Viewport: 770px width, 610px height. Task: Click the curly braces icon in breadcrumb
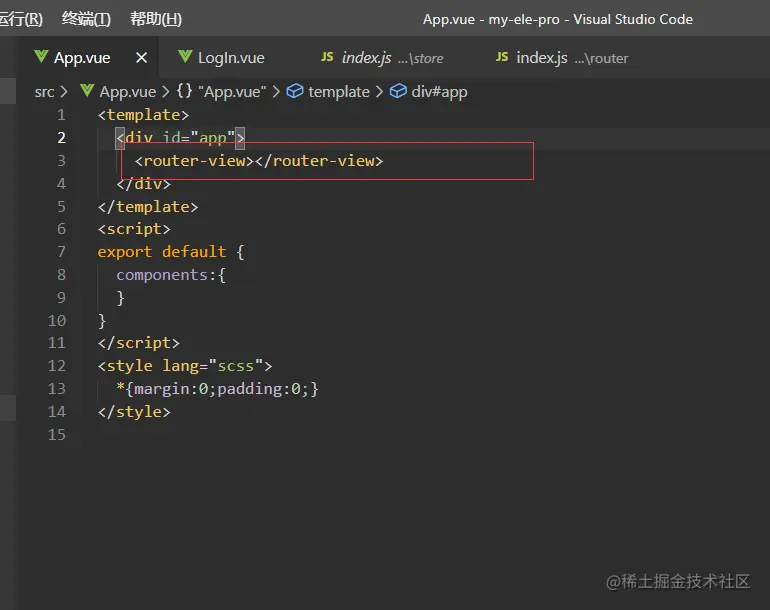coord(185,91)
